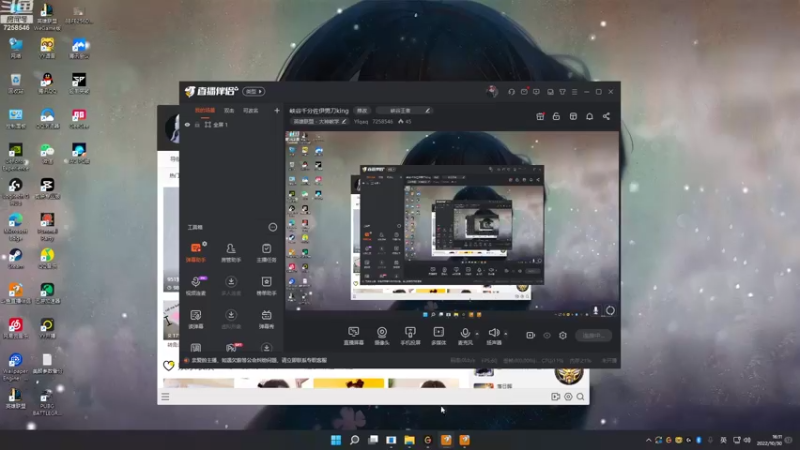Start recording with the camera icon
Viewport: 800px width, 450px height.
(x=531, y=335)
